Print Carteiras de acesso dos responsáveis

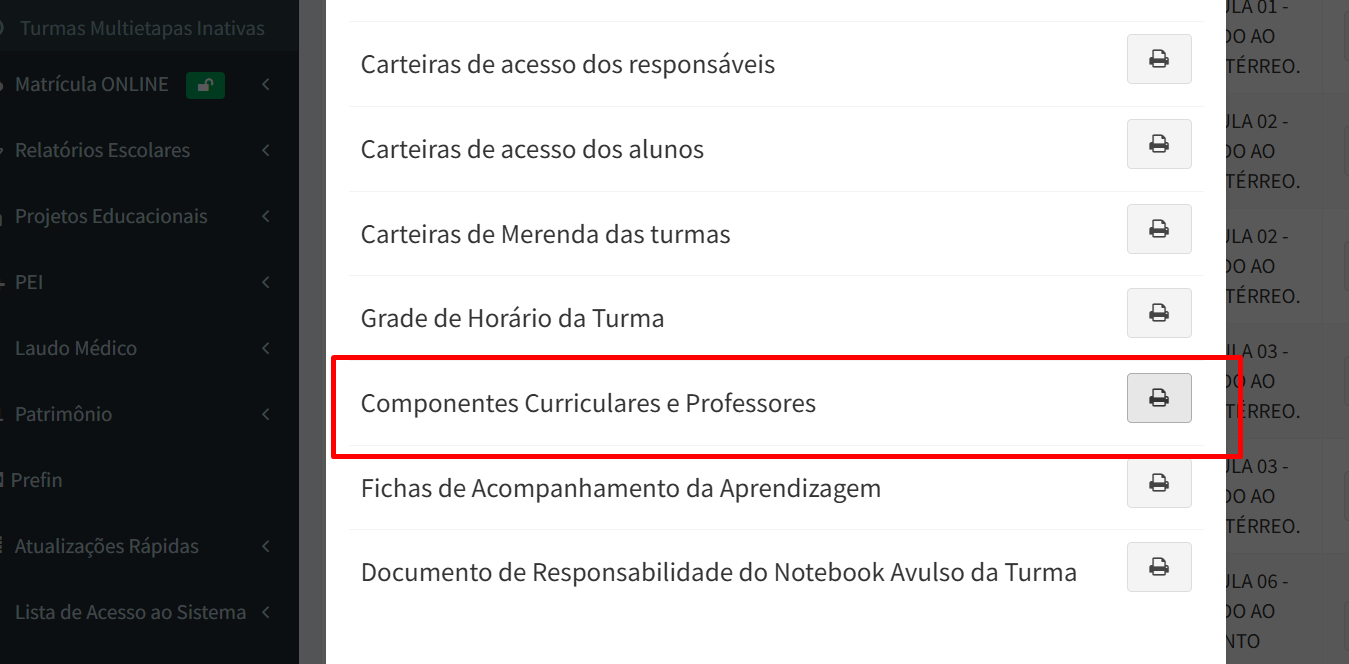pyautogui.click(x=1159, y=59)
